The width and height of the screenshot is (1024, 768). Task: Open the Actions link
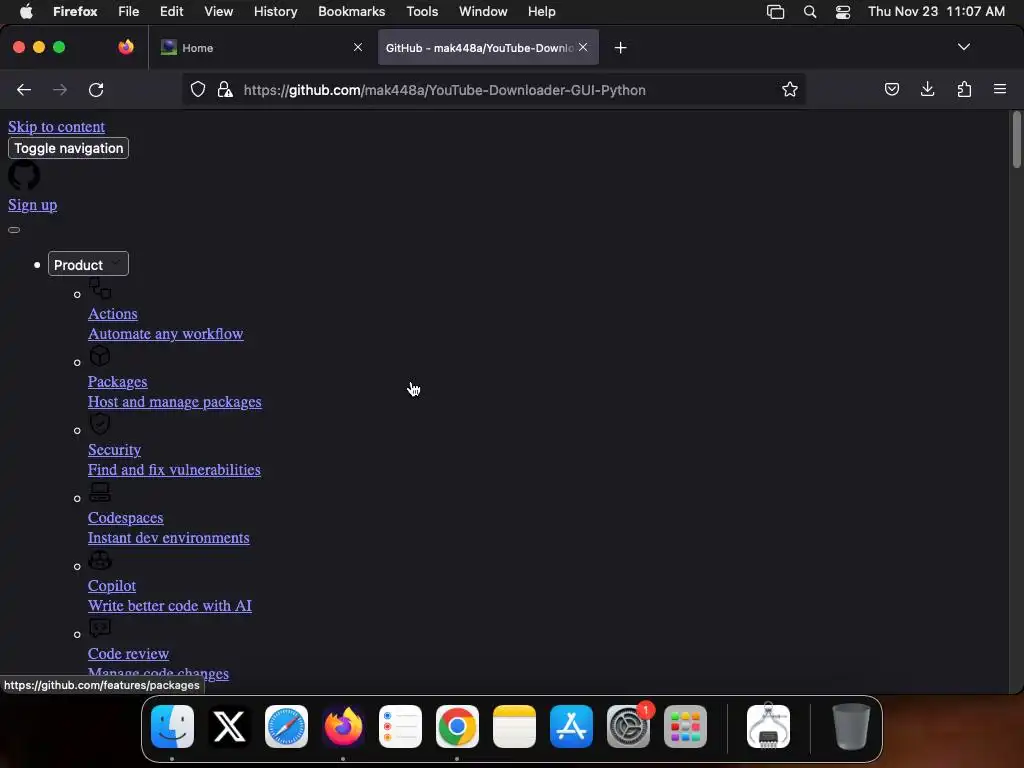(113, 313)
